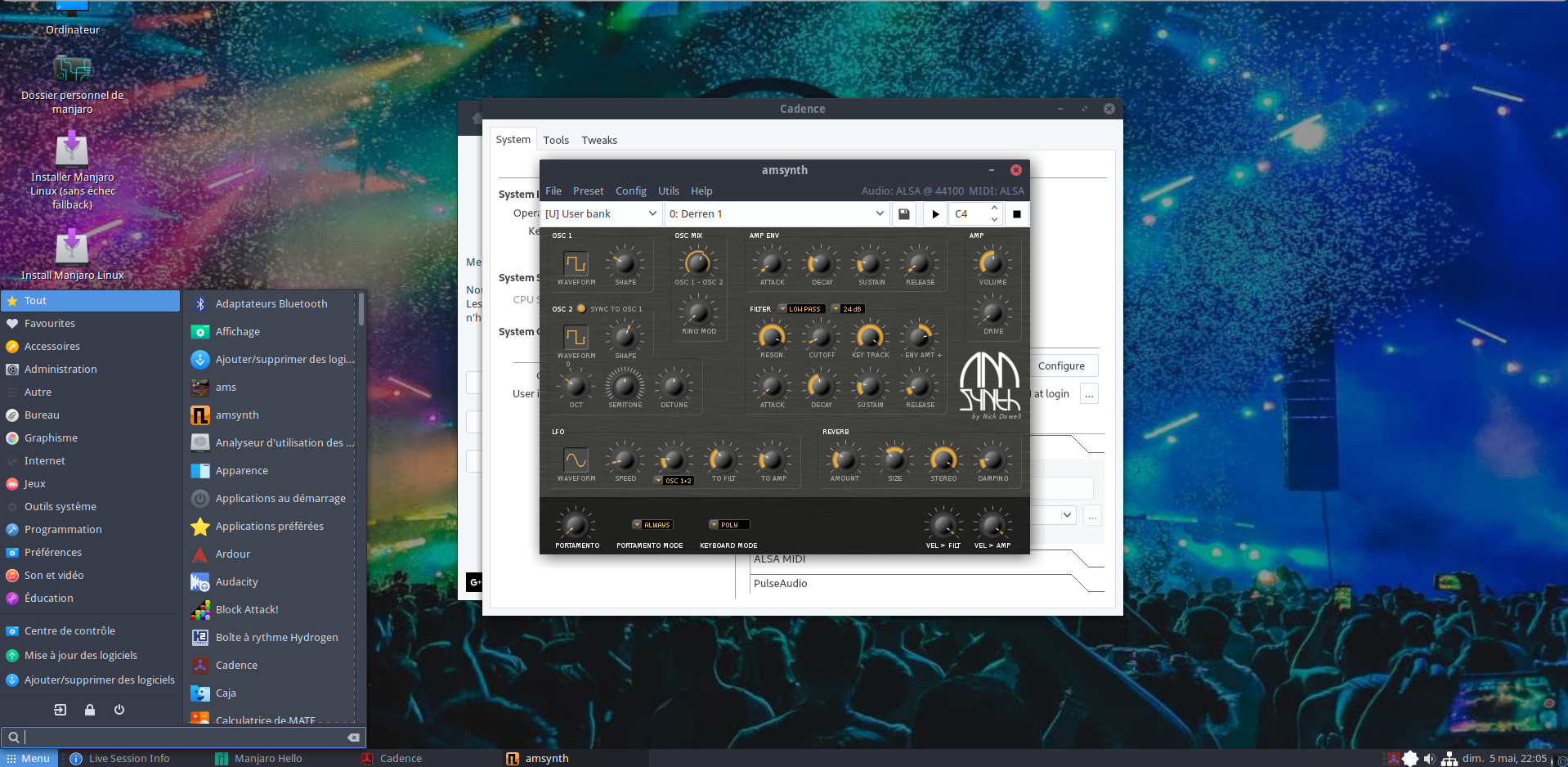Click the amsynth Volume knob

tap(992, 263)
